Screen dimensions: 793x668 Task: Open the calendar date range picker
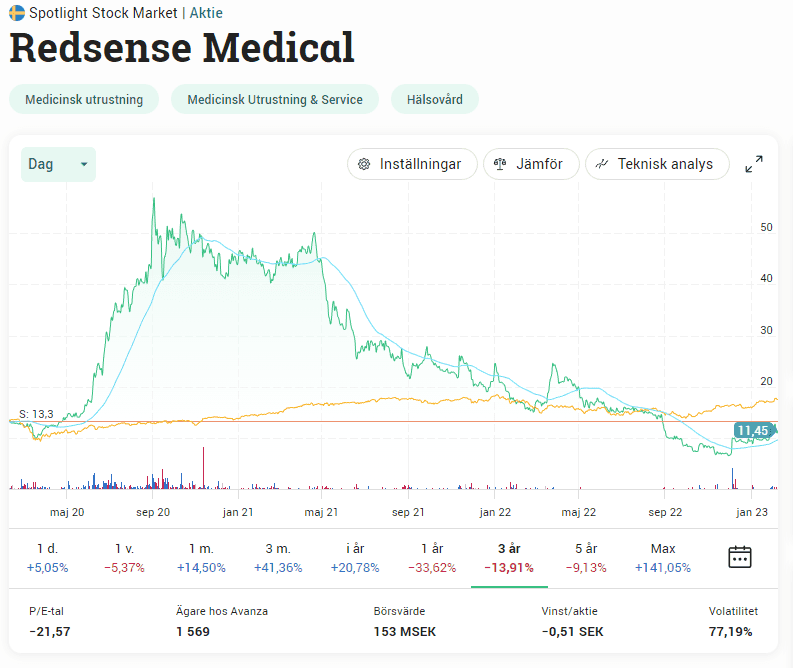[740, 557]
